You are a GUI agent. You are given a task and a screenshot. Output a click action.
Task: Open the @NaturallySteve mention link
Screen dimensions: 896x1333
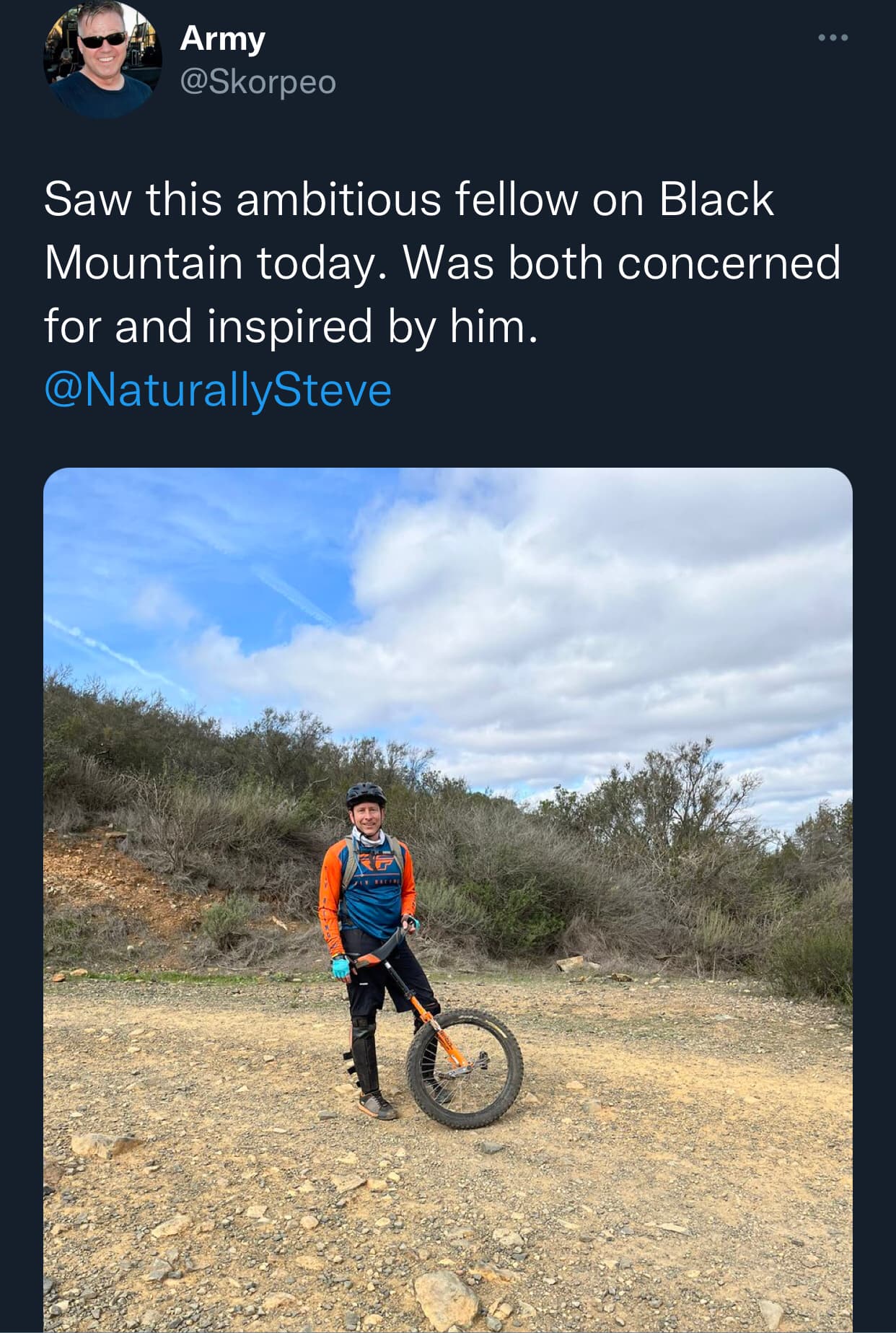click(x=218, y=390)
